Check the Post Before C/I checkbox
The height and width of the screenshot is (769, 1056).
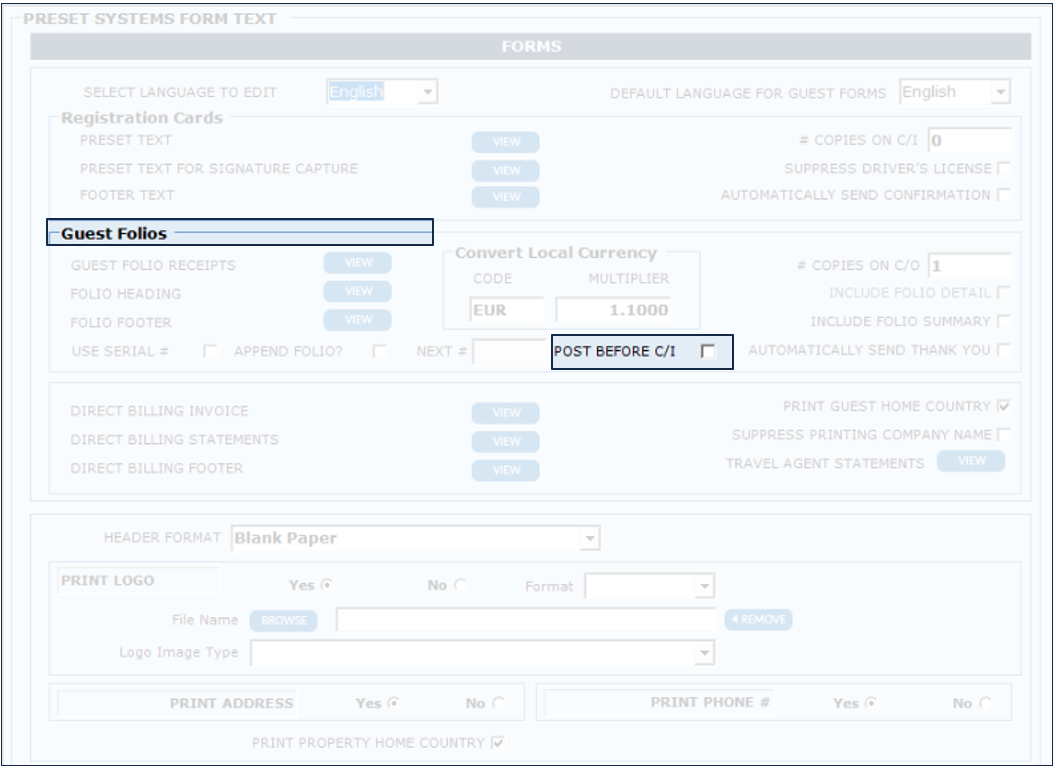pos(708,351)
